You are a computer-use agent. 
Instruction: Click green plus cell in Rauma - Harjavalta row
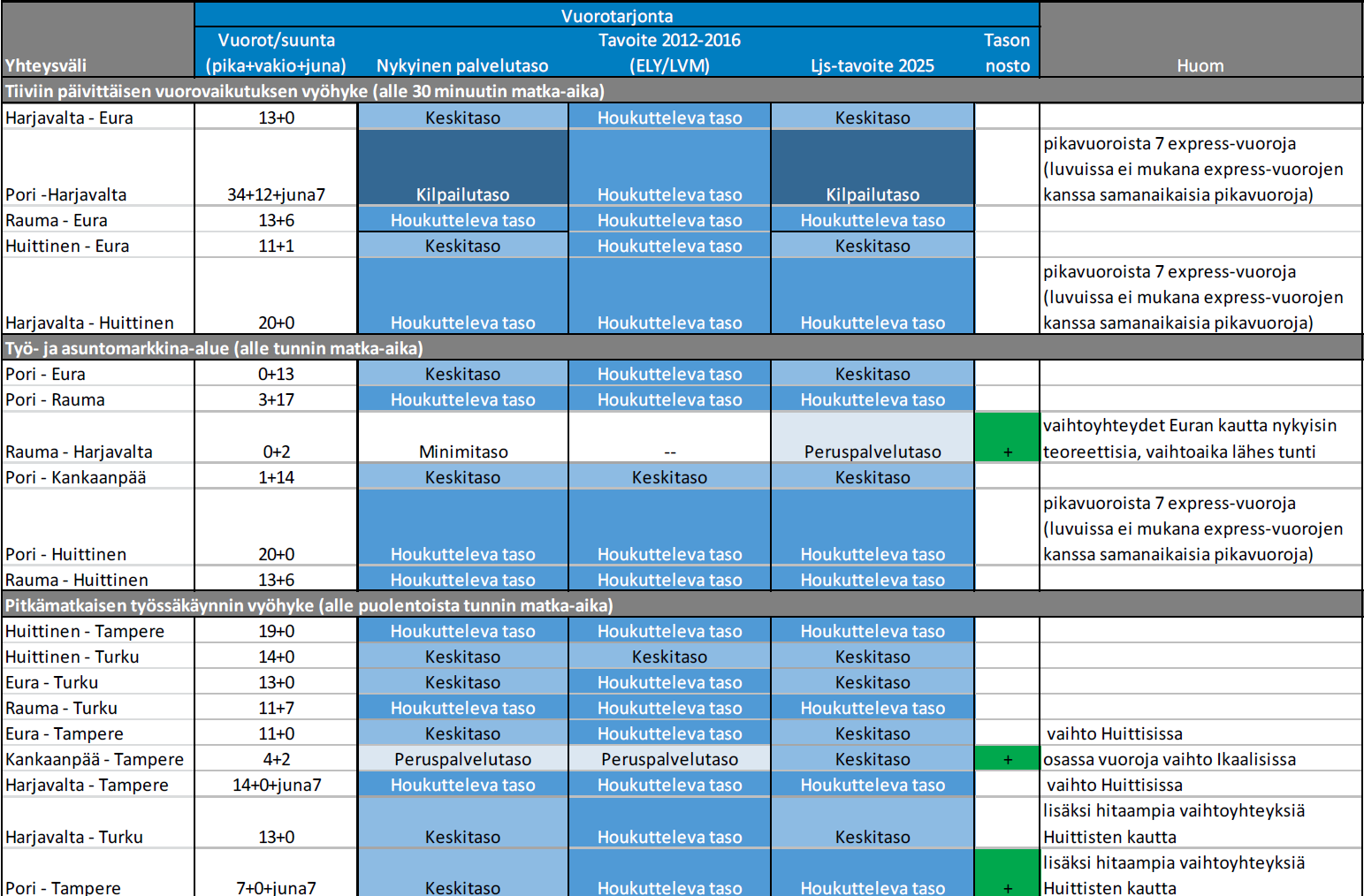pyautogui.click(x=1007, y=437)
